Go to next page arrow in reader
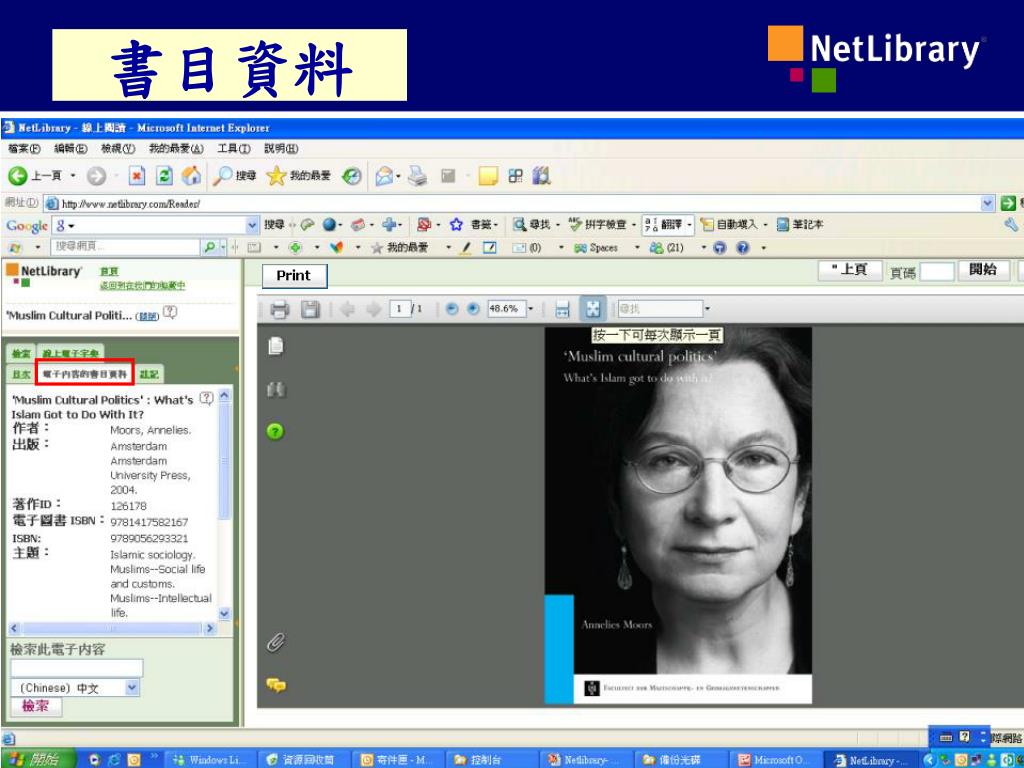Screen dimensions: 1024x768 click(373, 309)
